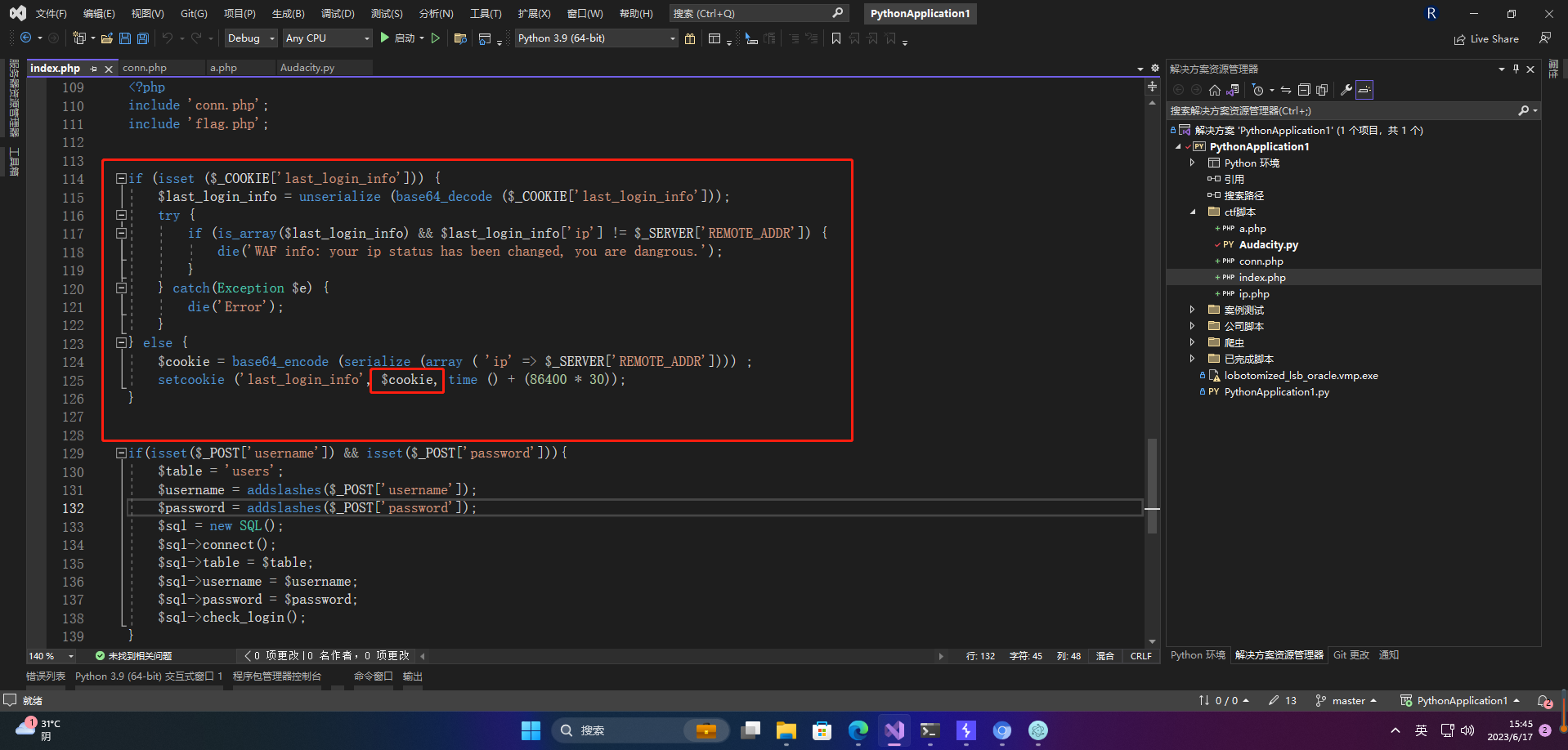Screen dimensions: 1568x750
Task: Click Live Share button
Action: click(1486, 38)
